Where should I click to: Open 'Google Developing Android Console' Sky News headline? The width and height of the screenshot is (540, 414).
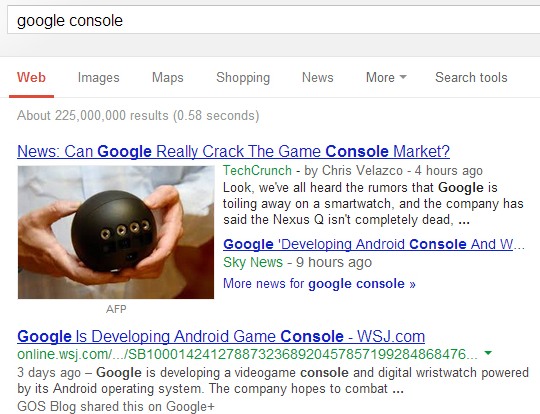374,244
